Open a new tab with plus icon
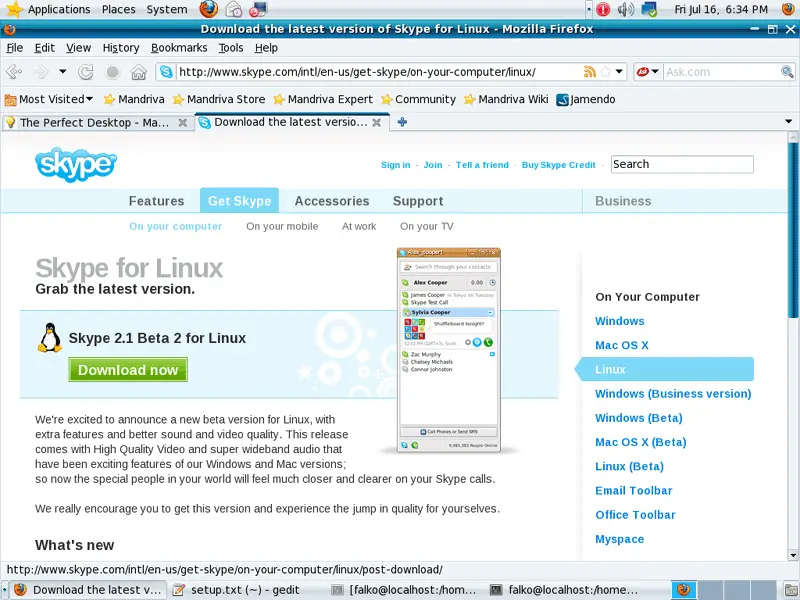This screenshot has width=800, height=600. point(402,122)
